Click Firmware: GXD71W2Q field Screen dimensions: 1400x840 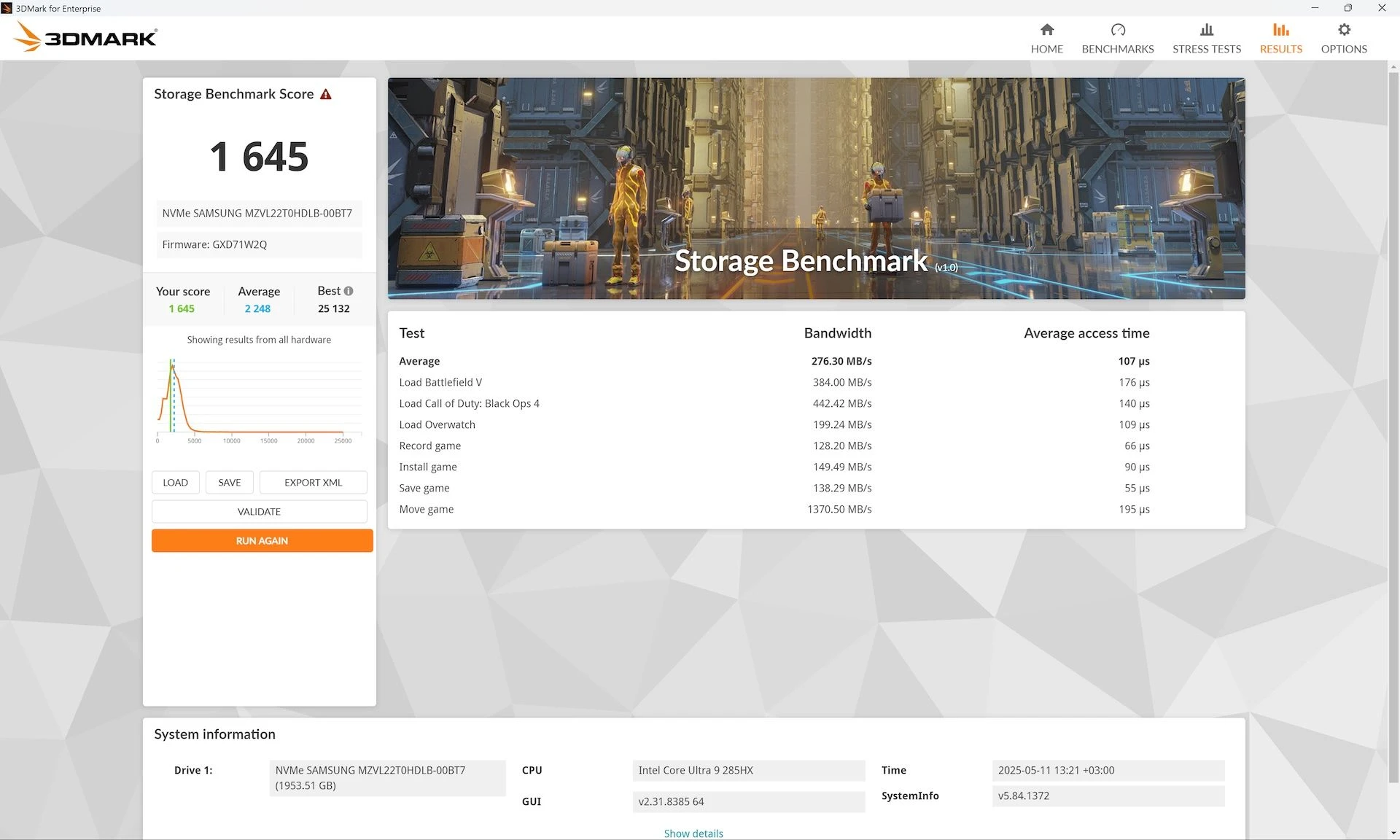(x=259, y=244)
